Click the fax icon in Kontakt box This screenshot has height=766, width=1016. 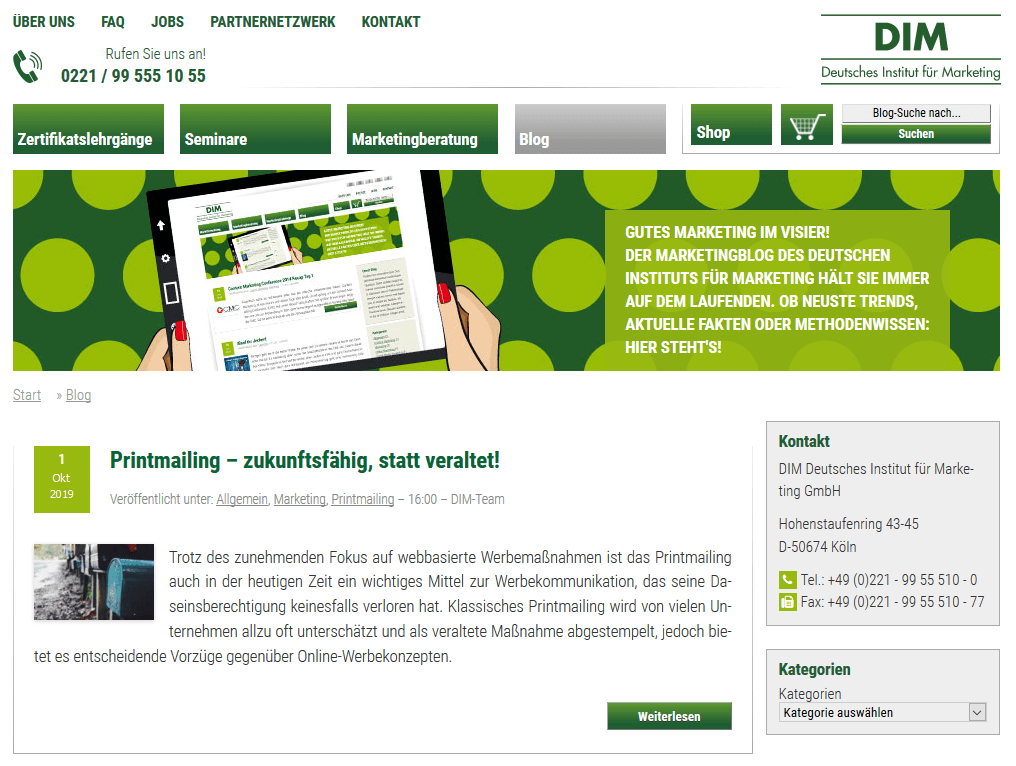point(787,602)
